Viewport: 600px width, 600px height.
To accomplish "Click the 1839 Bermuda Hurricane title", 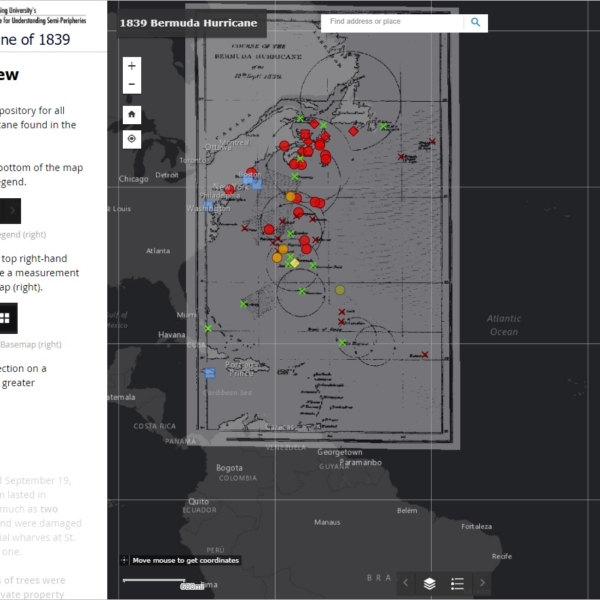I will point(191,21).
